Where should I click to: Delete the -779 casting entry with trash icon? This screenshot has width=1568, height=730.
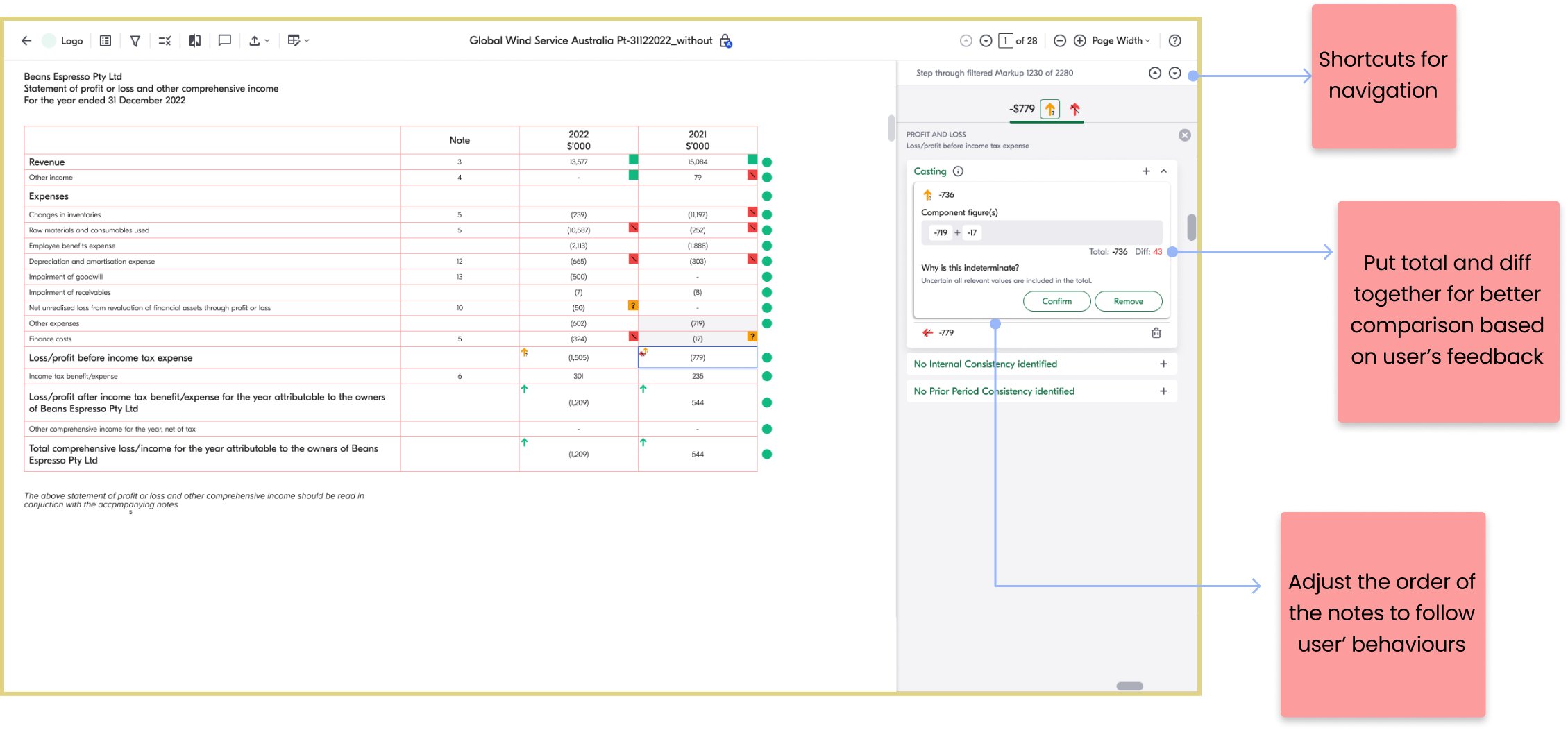point(1156,333)
